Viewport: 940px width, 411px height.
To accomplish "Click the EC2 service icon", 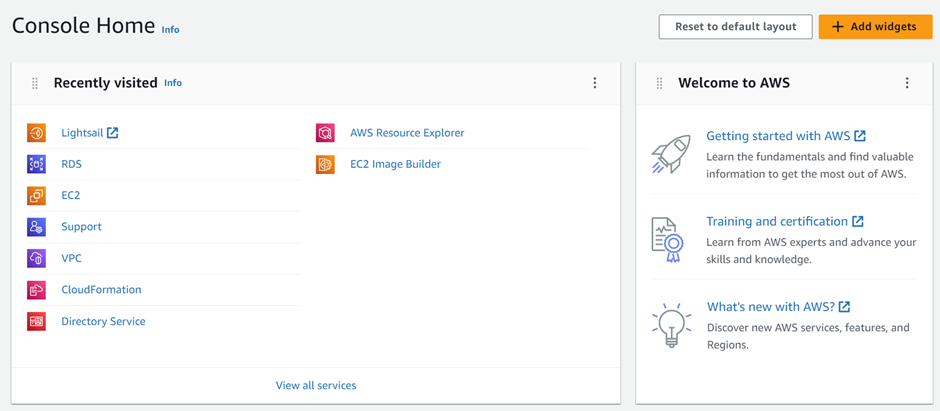I will click(37, 195).
